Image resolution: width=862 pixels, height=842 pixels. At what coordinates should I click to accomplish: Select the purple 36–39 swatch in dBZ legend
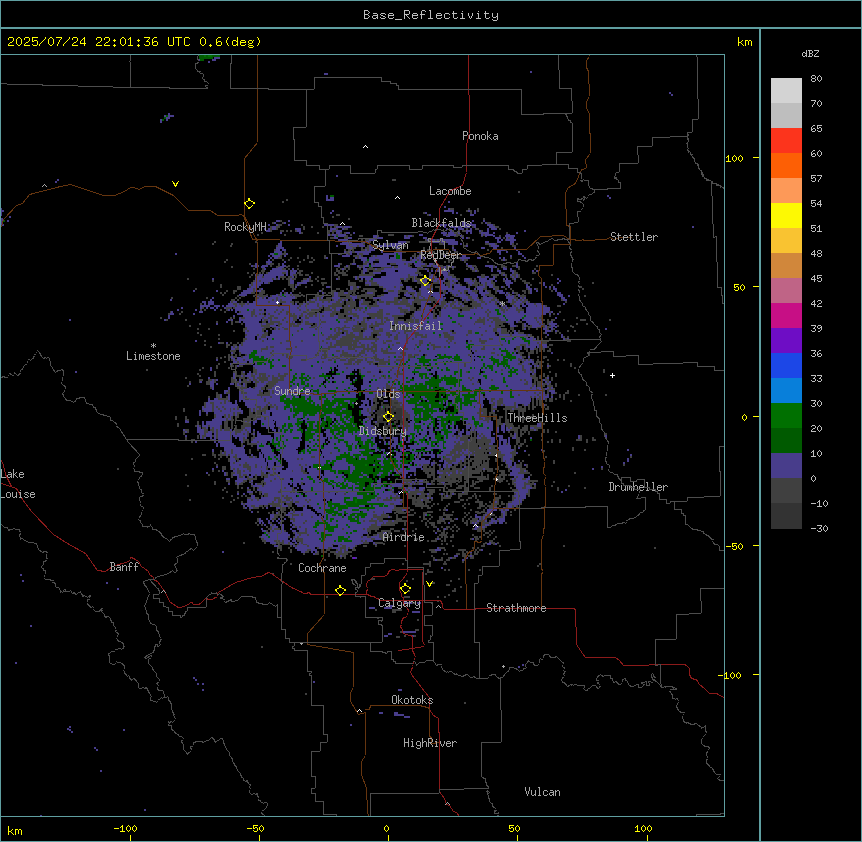tap(786, 341)
